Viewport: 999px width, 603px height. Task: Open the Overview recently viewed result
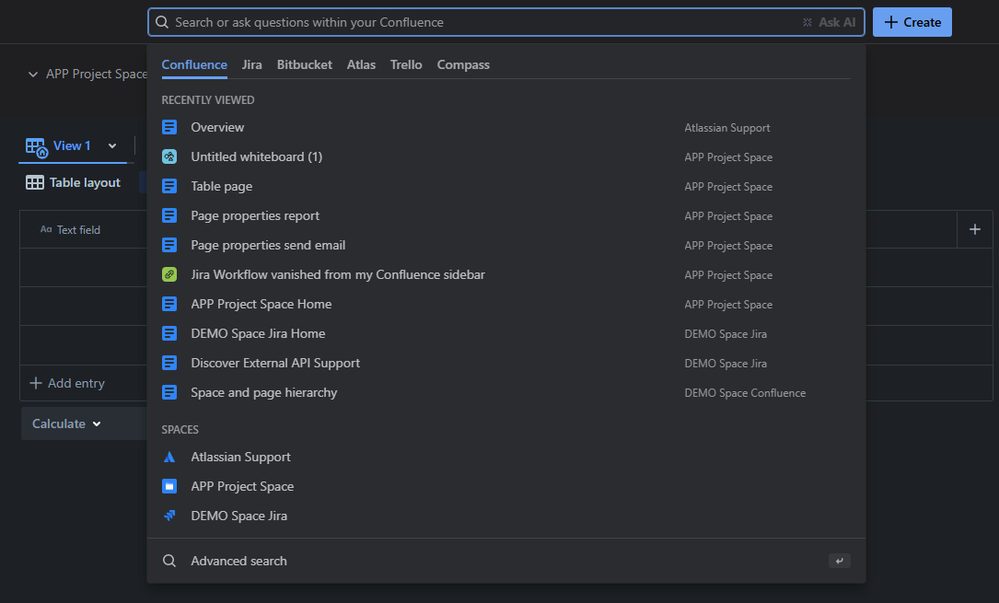pos(506,127)
